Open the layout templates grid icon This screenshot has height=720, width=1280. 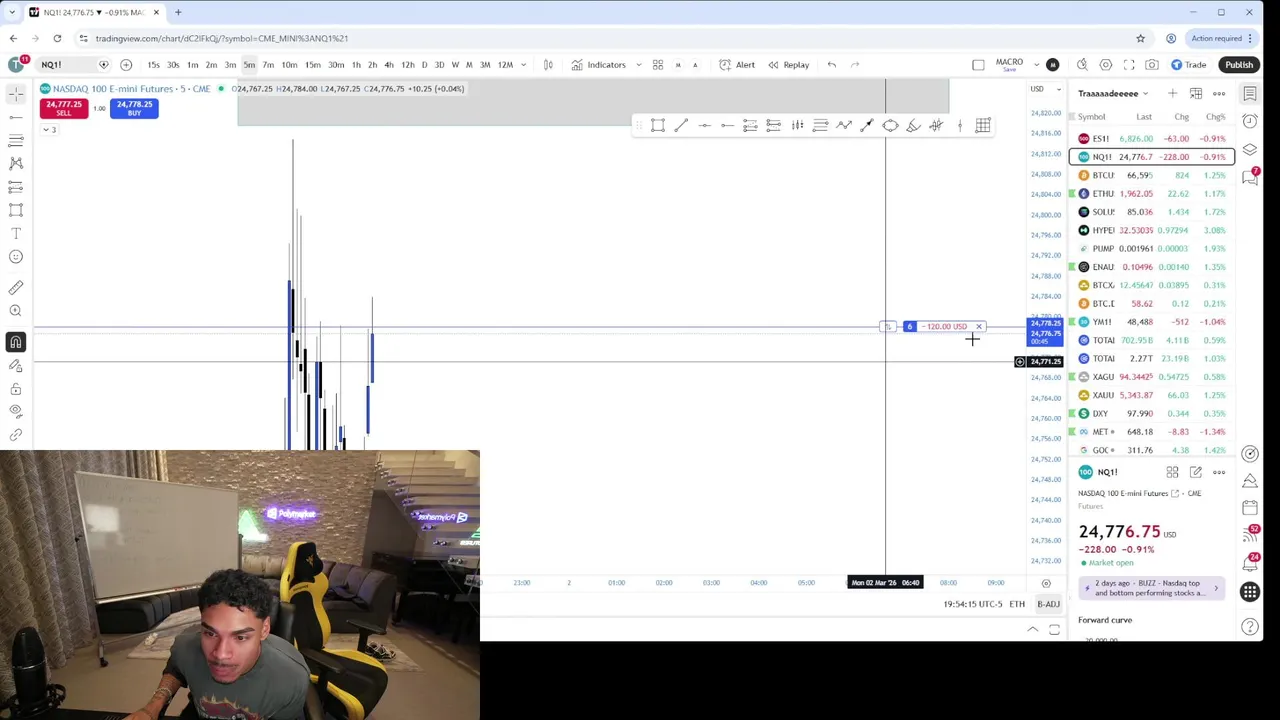658,65
